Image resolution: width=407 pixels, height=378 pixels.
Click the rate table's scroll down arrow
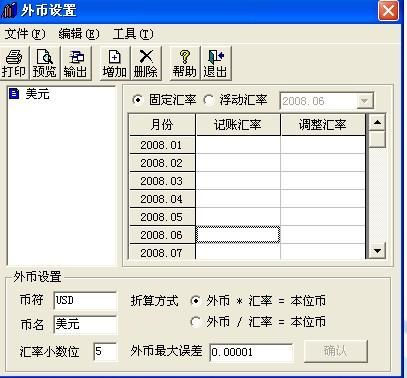point(377,250)
